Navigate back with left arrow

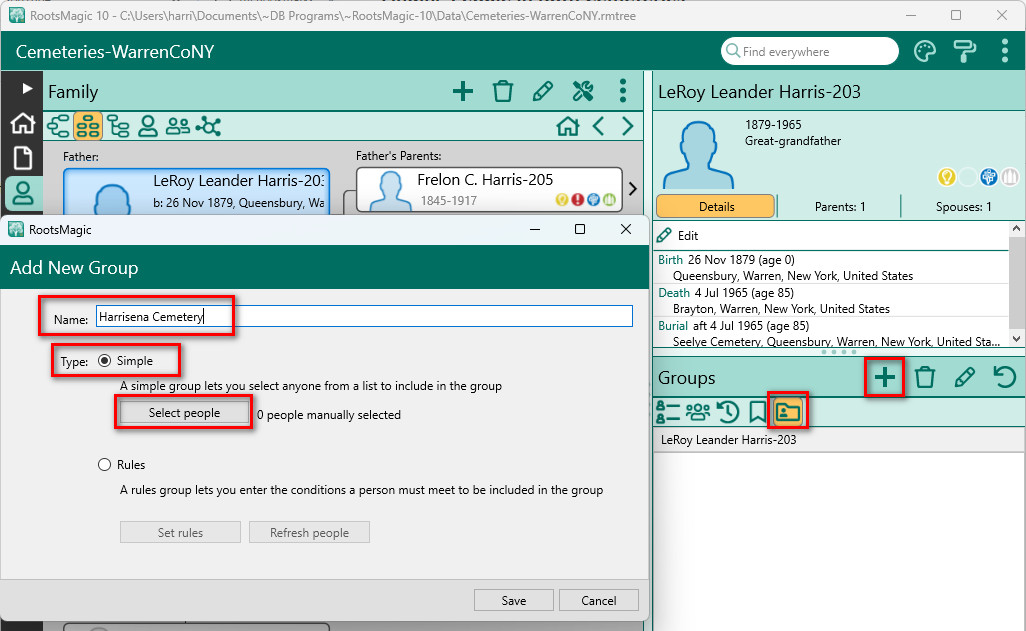598,126
